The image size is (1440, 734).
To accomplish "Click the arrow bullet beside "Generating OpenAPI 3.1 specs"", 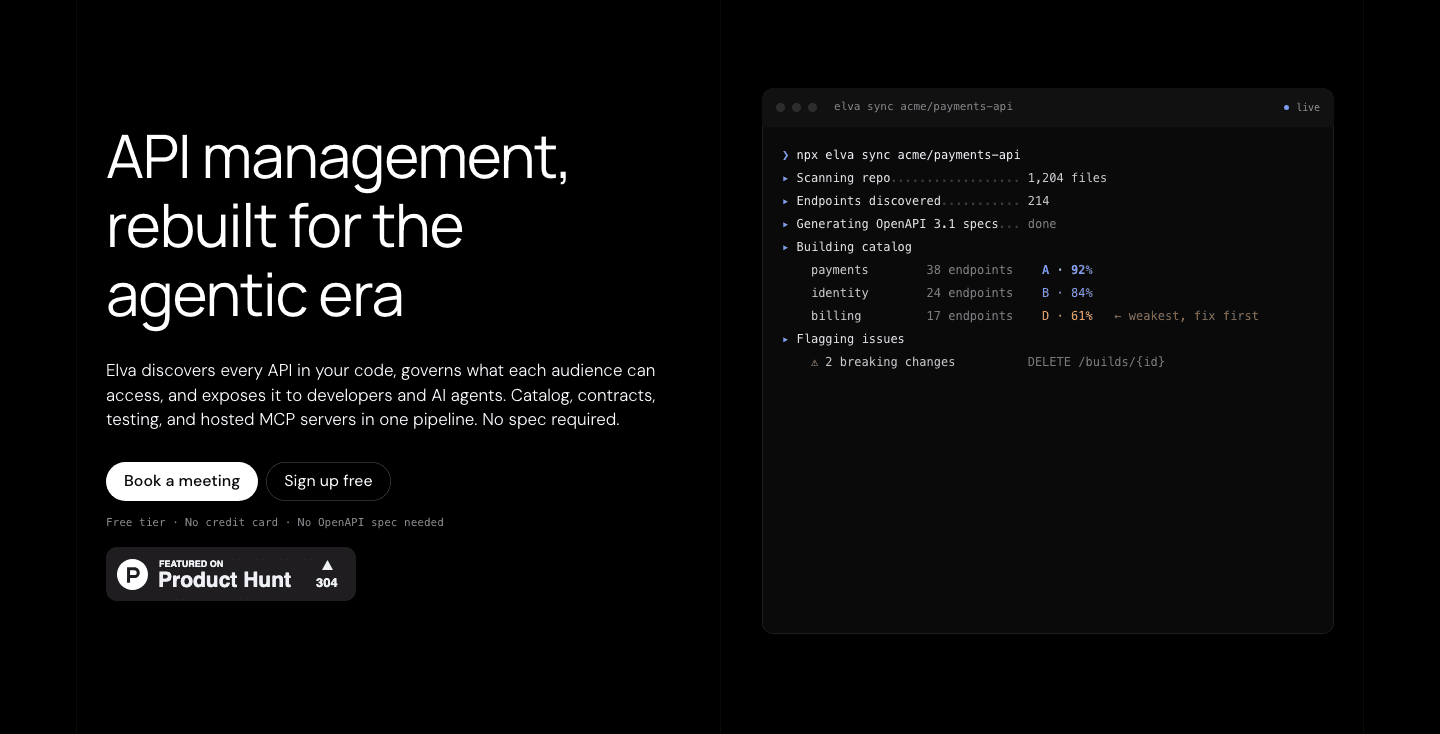I will pyautogui.click(x=786, y=224).
